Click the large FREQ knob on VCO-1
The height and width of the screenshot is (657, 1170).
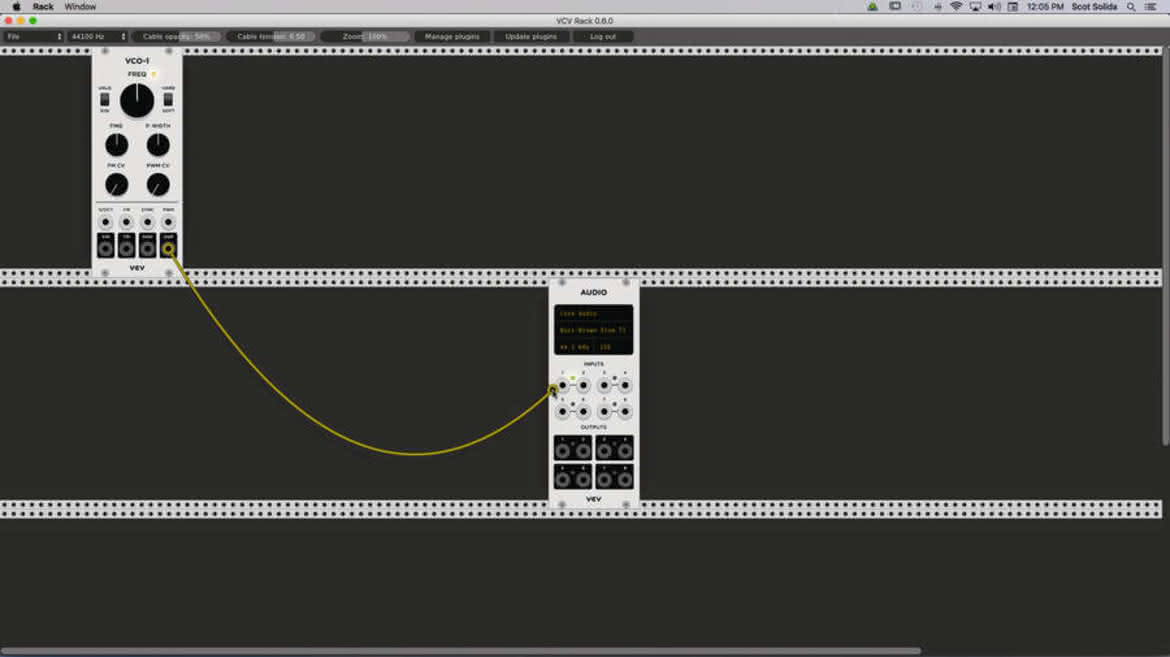click(137, 101)
